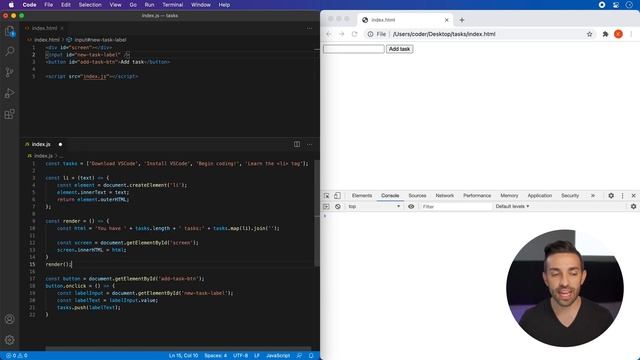Switch to the Sources tab in DevTools
Image resolution: width=640 pixels, height=360 pixels.
pos(417,196)
